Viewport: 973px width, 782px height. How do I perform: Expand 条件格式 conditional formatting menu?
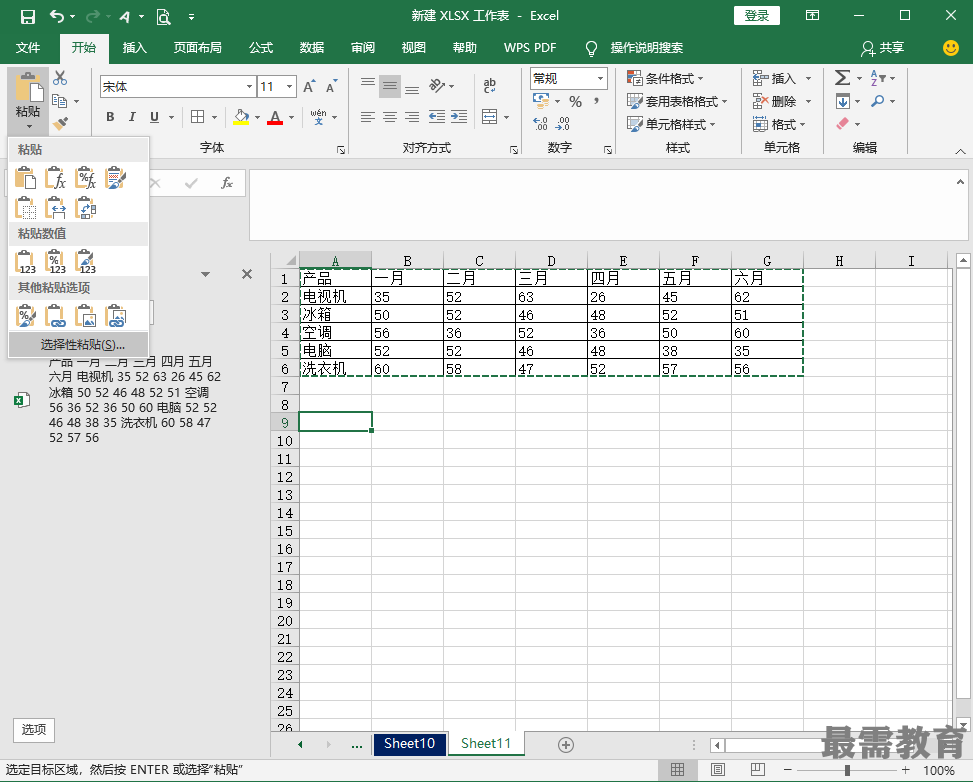[x=665, y=78]
